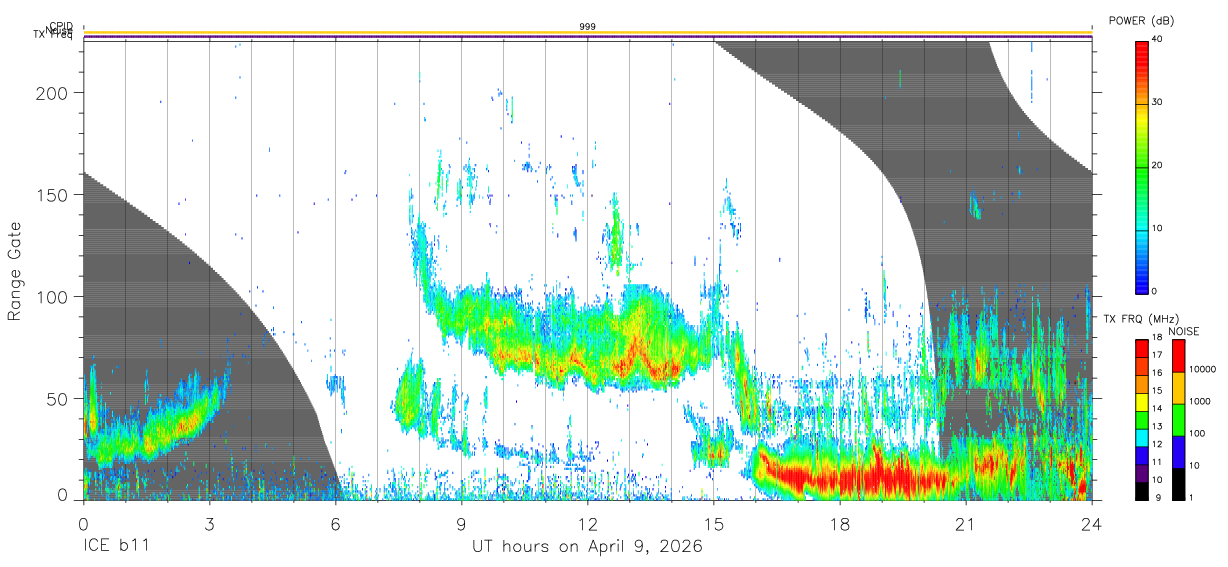Click the 13 label on TX FRQ scale
1228x567 pixels.
[1157, 427]
